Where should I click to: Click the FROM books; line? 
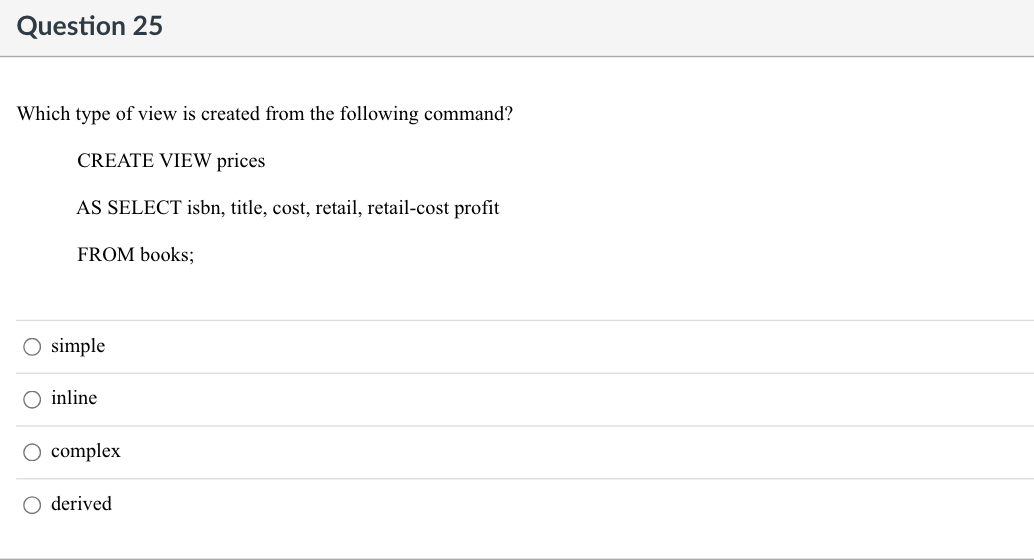(135, 255)
